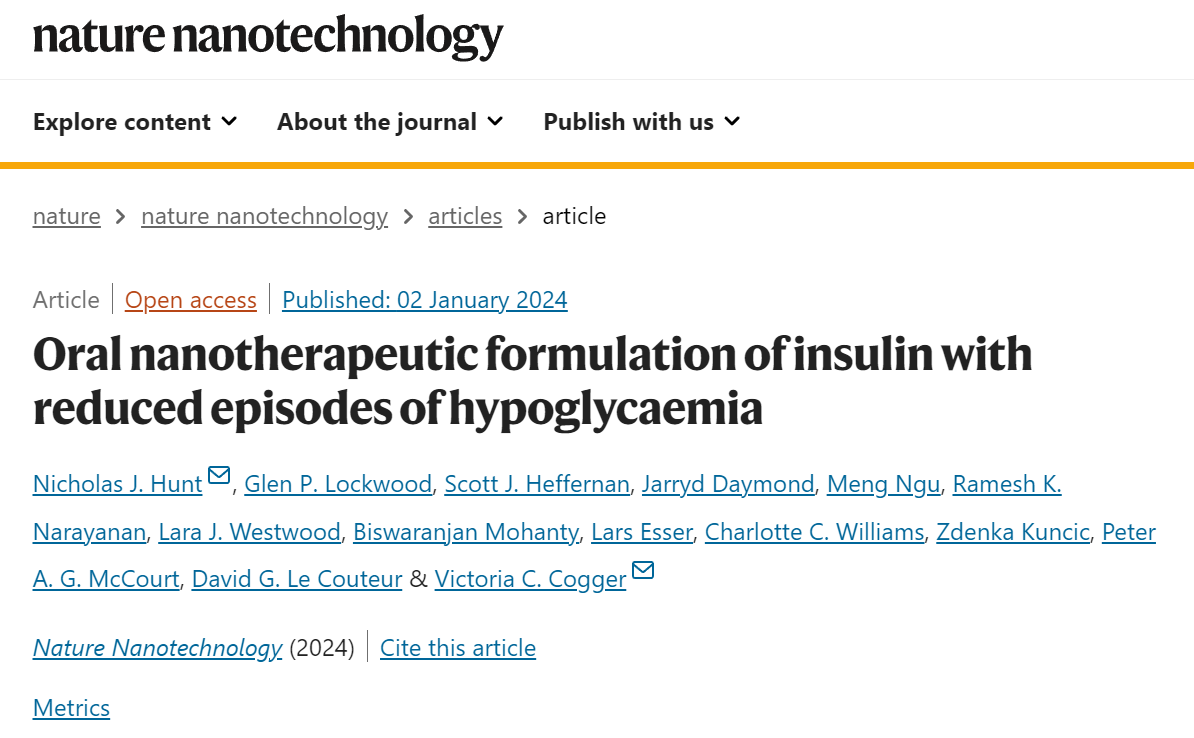Expand the Publish with us dropdown
Image resolution: width=1194 pixels, height=738 pixels.
point(641,122)
